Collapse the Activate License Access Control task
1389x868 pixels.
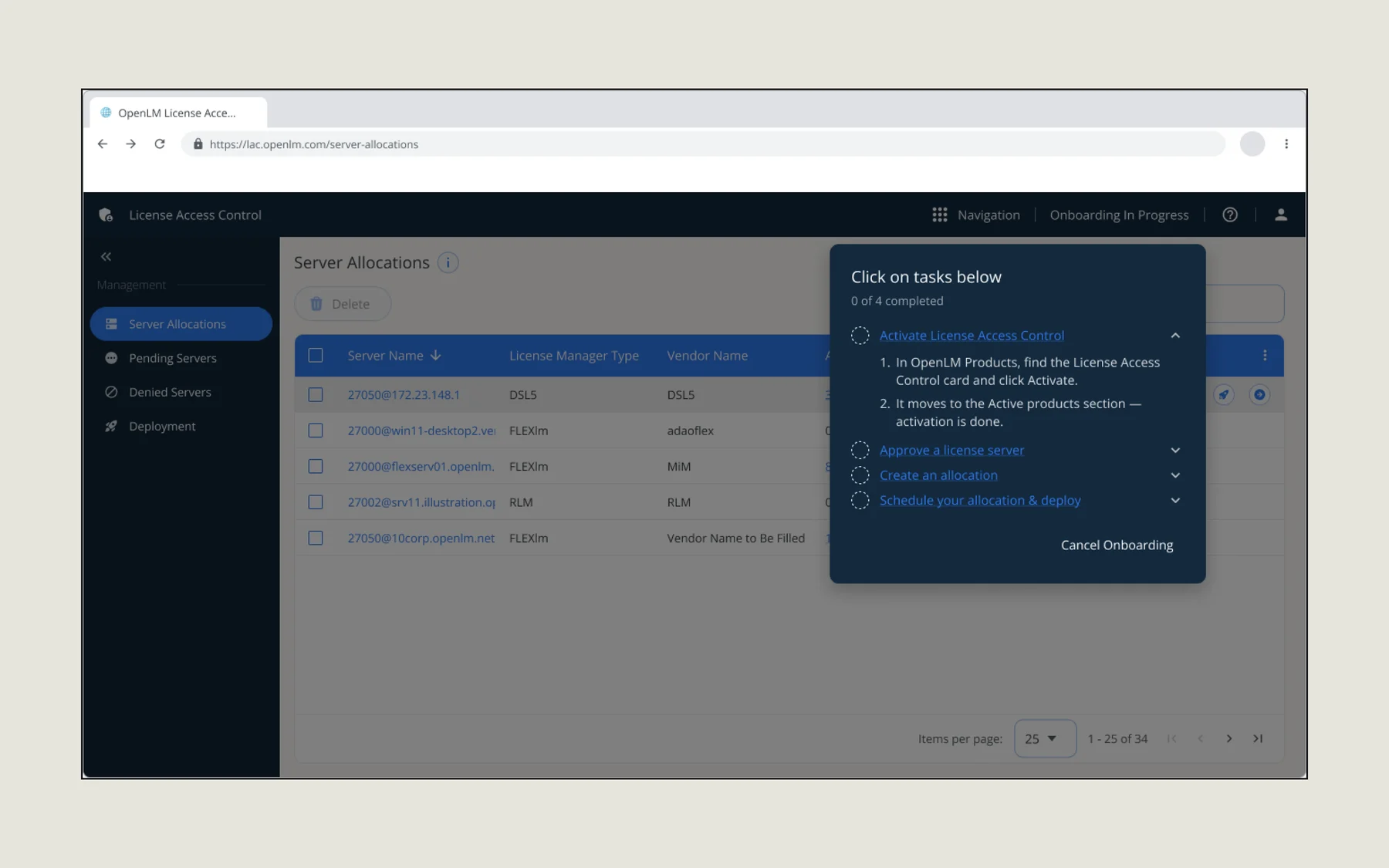pyautogui.click(x=1175, y=336)
